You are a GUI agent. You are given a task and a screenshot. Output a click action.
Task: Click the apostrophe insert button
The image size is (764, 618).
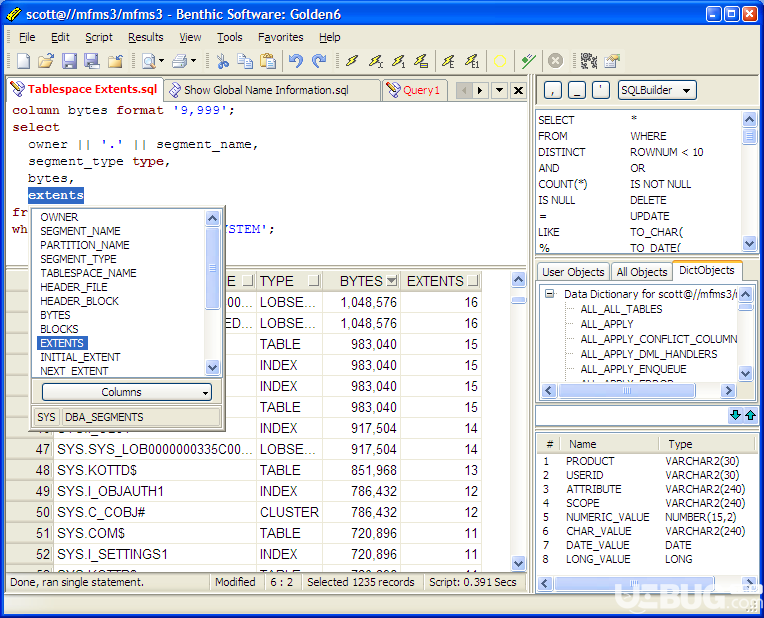point(601,90)
